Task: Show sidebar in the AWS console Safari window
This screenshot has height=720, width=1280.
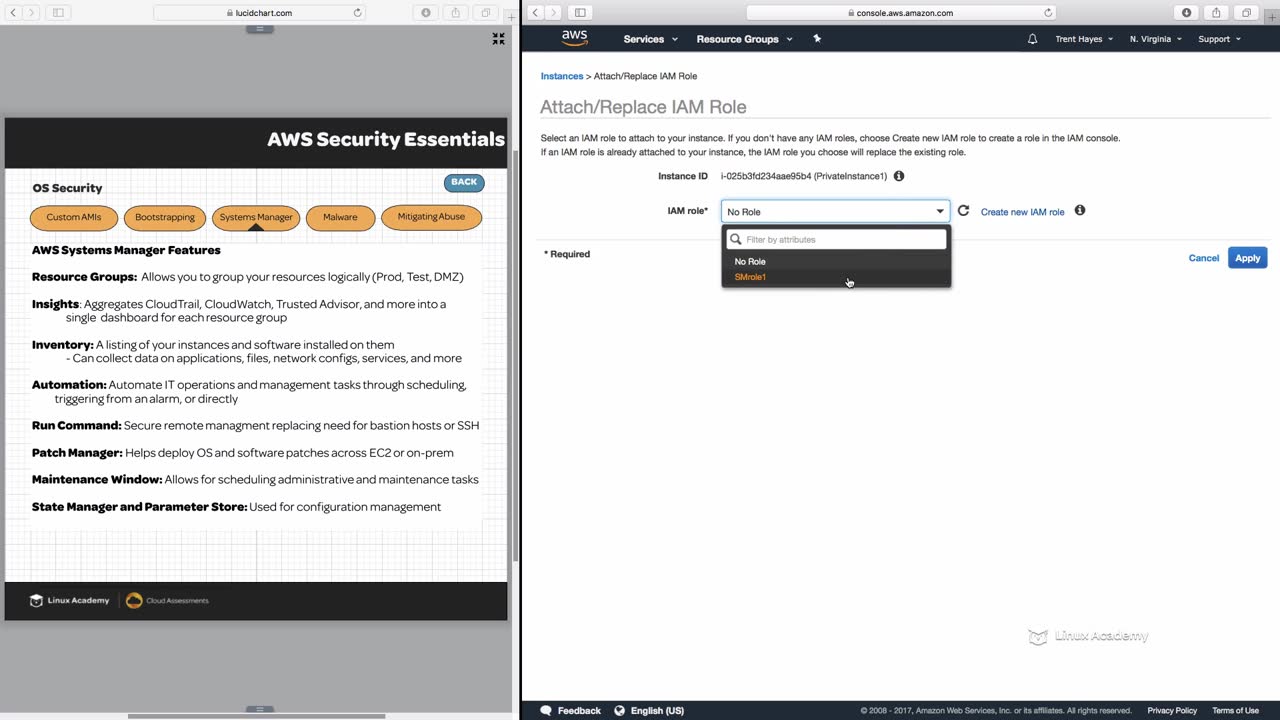Action: (x=580, y=13)
